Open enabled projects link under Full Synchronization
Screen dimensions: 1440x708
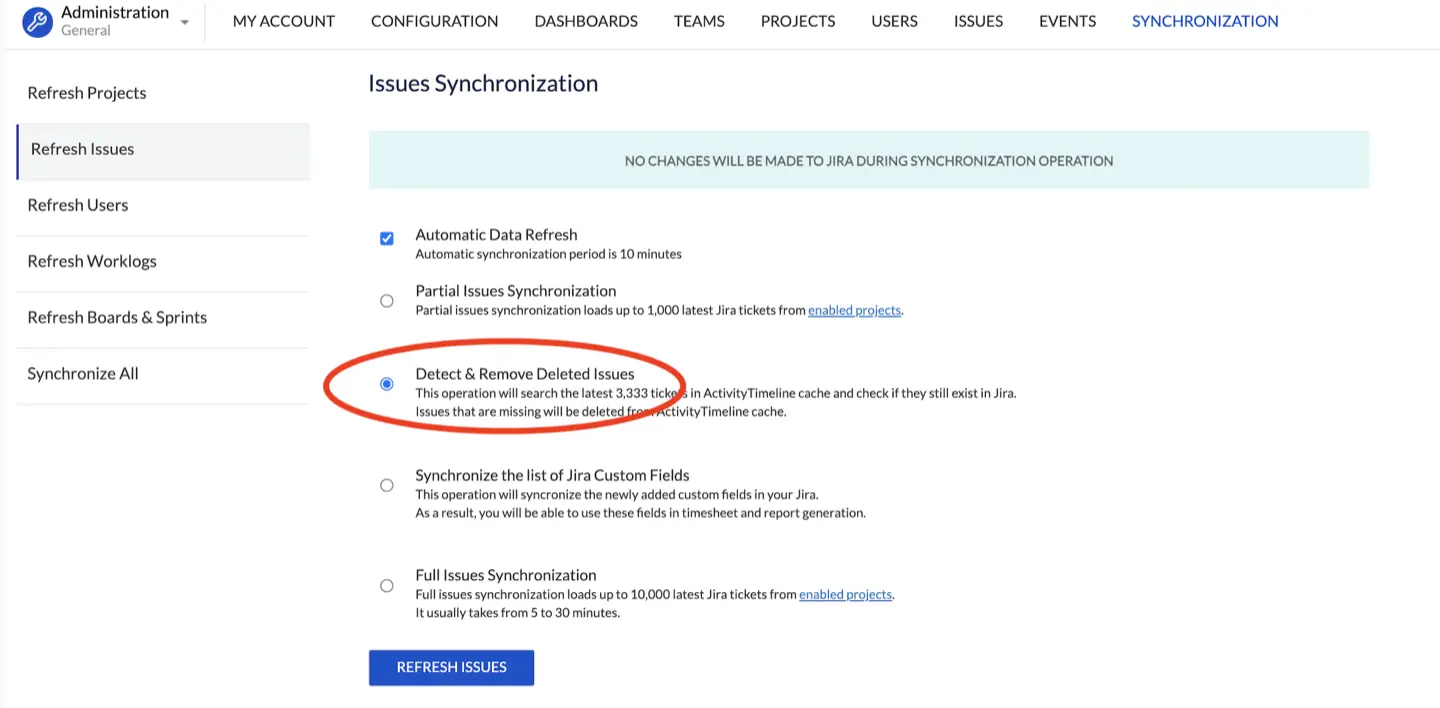pyautogui.click(x=845, y=595)
